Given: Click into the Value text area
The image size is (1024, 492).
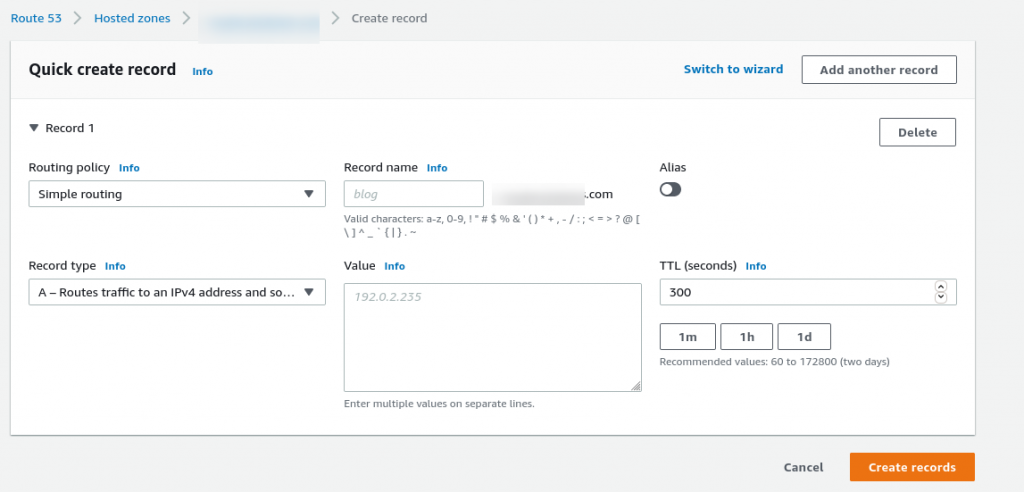Looking at the screenshot, I should click(x=492, y=337).
